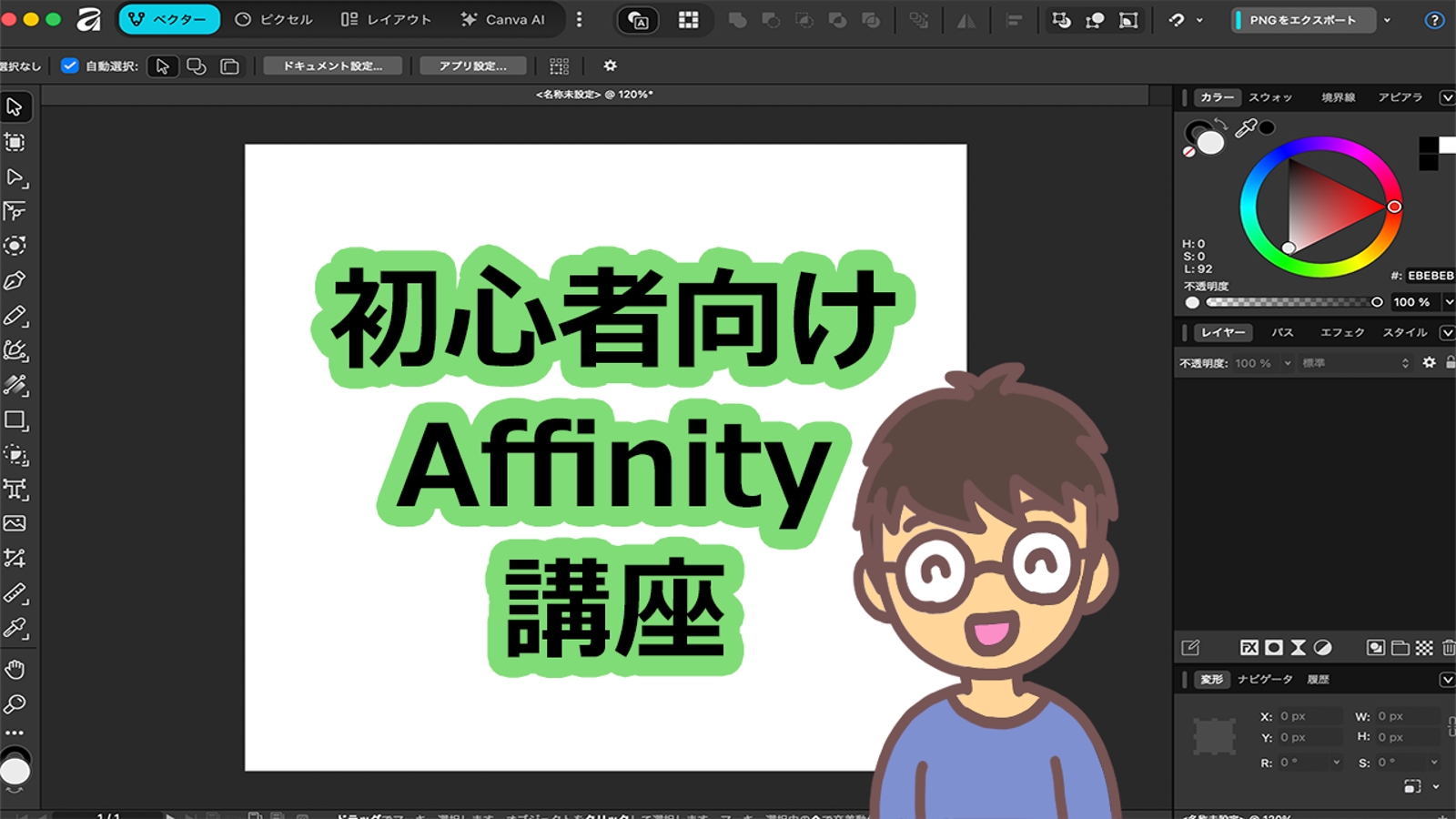The image size is (1456, 819).
Task: Open the blend mode 標準 dropdown
Action: pyautogui.click(x=1356, y=362)
